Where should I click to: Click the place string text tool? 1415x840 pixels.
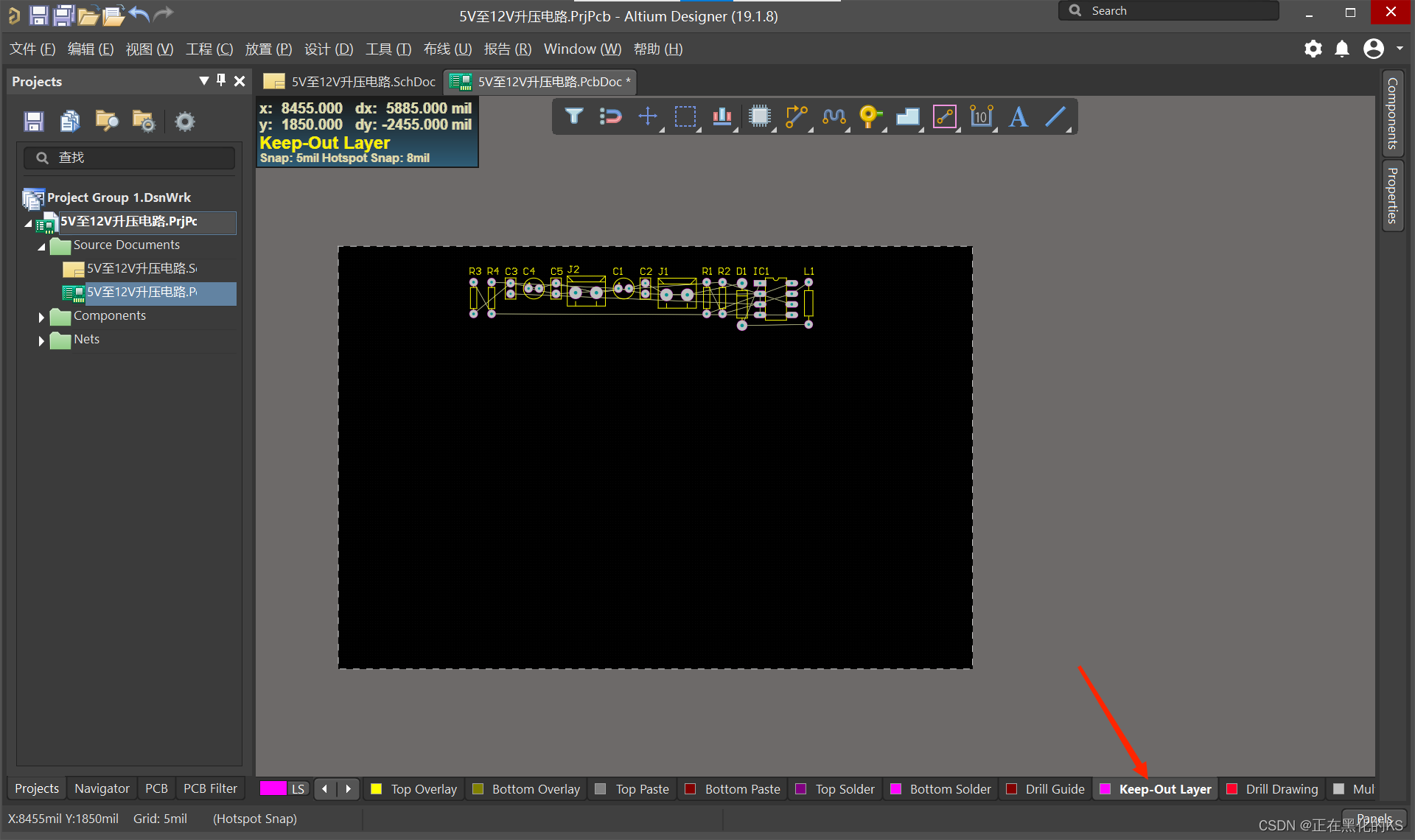click(x=1019, y=116)
